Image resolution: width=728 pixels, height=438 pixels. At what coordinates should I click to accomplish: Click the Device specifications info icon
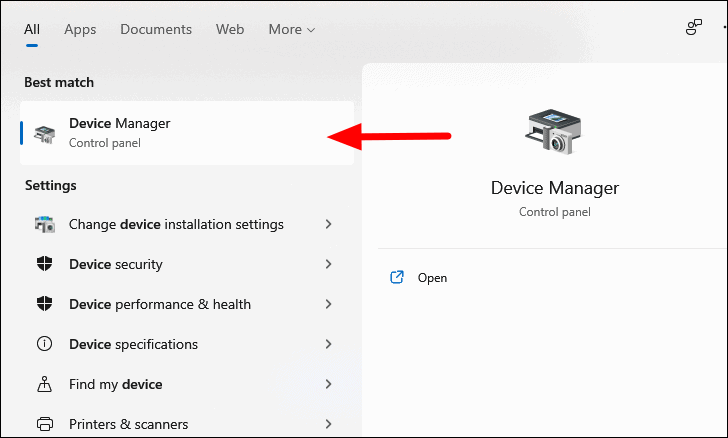click(45, 344)
